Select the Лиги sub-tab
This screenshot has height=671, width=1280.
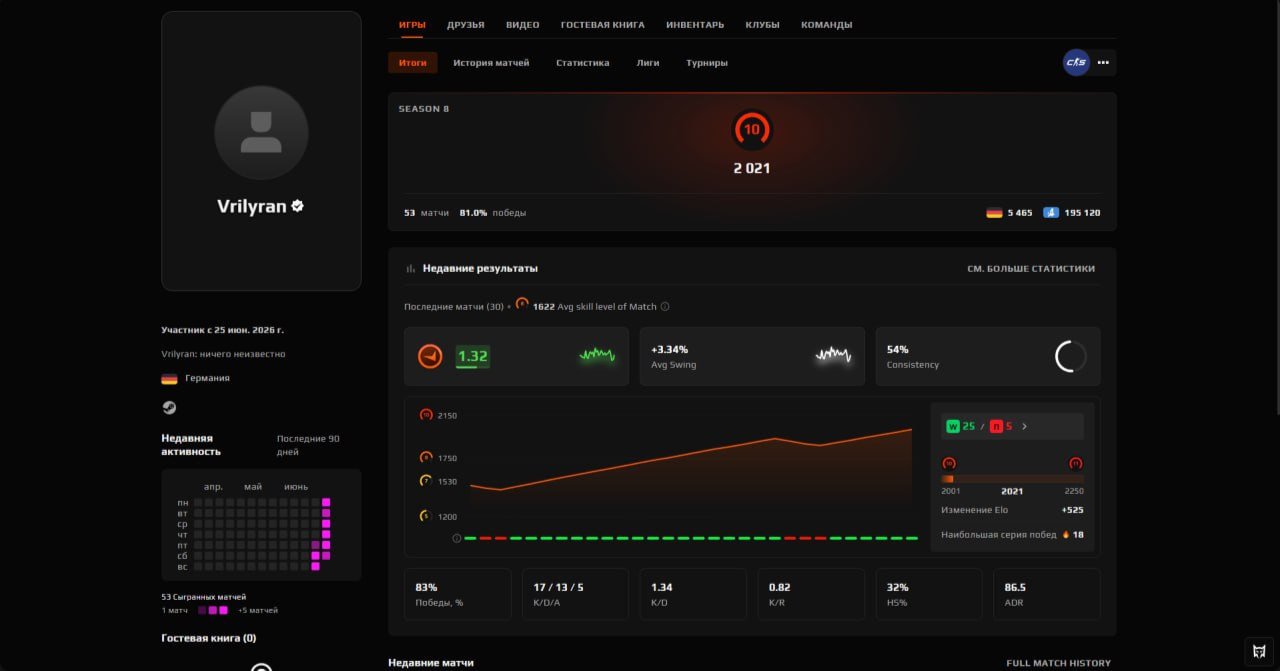pyautogui.click(x=648, y=63)
